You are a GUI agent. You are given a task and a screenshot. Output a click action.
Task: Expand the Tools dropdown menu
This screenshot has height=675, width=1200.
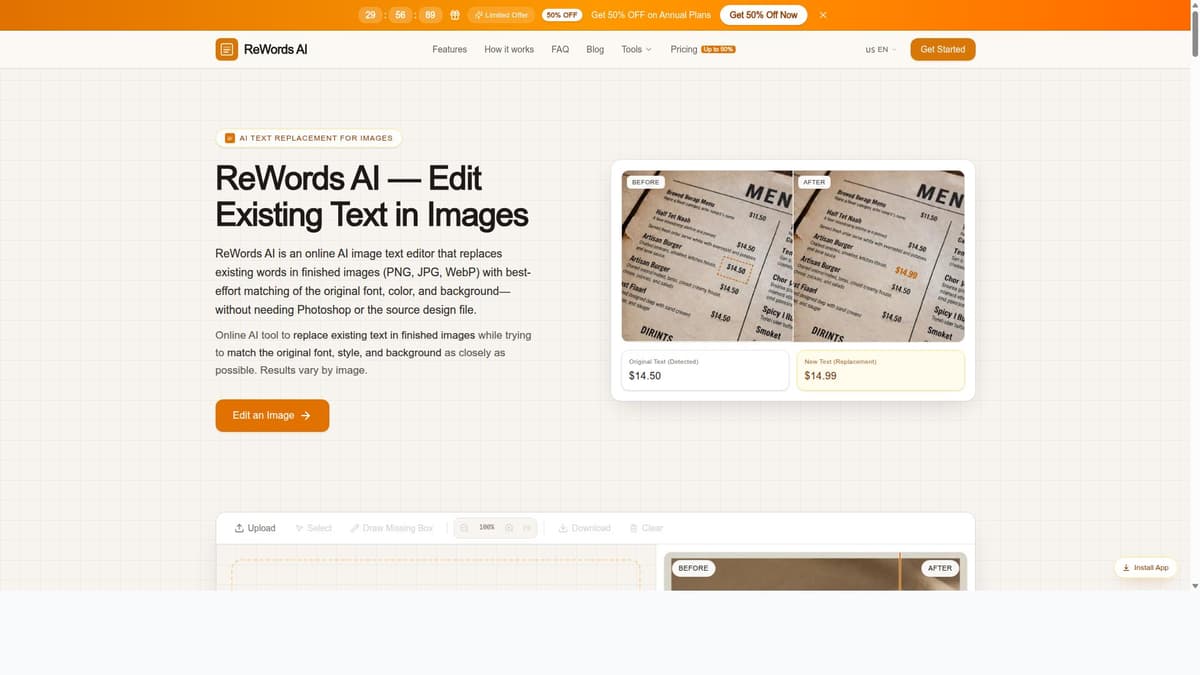click(636, 49)
